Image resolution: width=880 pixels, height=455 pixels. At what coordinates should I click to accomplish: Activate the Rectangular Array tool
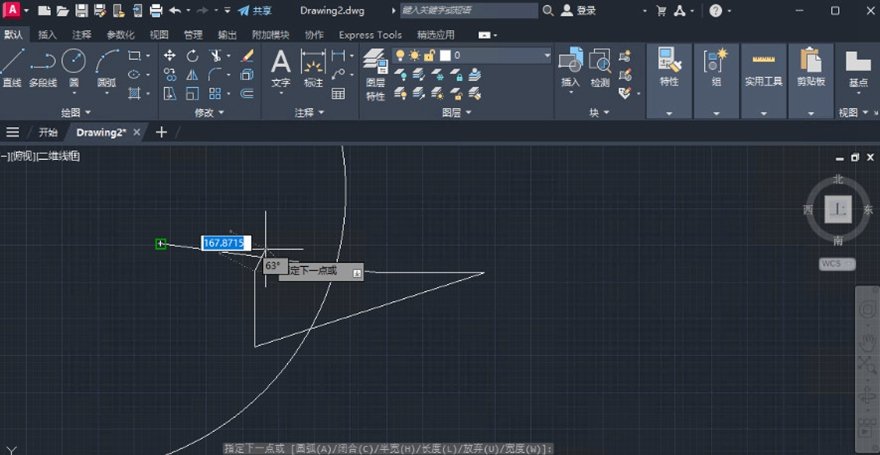215,93
